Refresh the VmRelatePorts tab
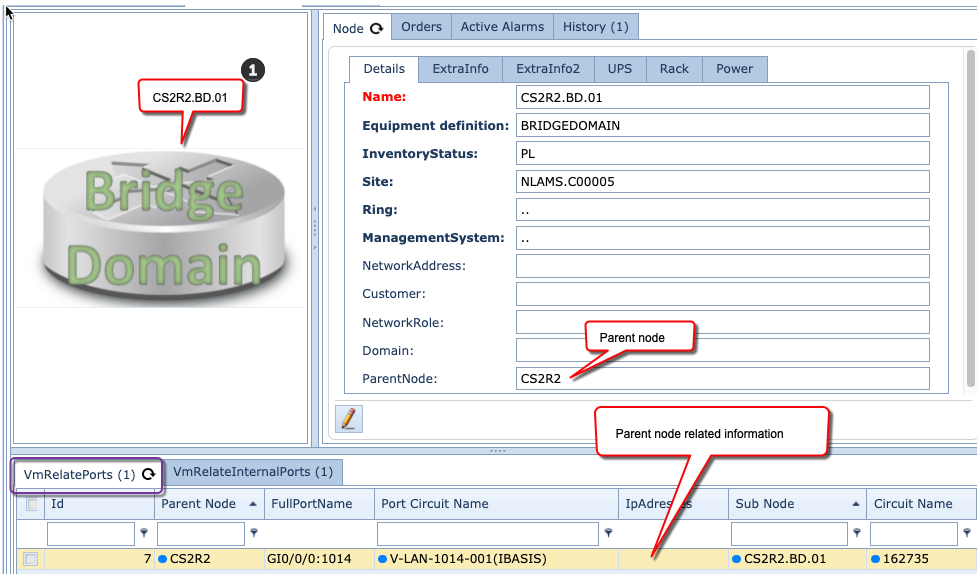The image size is (978, 576). click(x=149, y=475)
